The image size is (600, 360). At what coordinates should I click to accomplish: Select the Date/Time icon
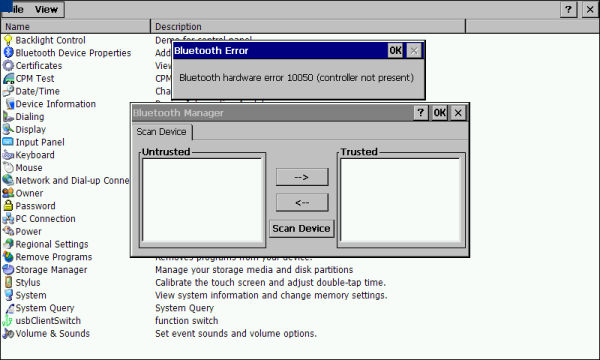tap(8, 91)
